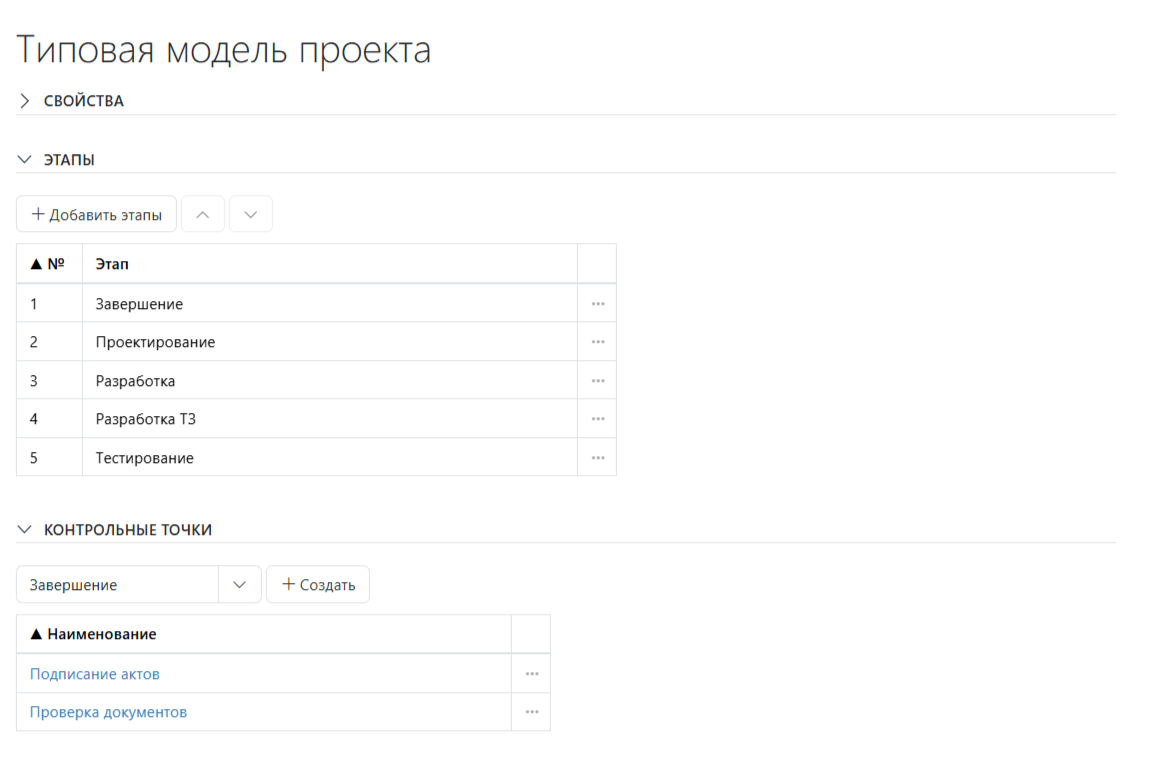This screenshot has width=1157, height=779.
Task: Click the "Добавить этапы" button
Action: tap(96, 213)
